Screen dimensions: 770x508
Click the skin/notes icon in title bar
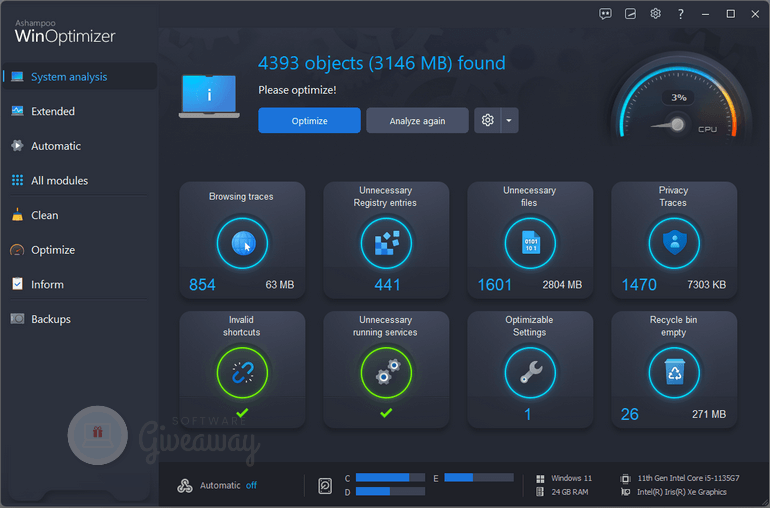[x=631, y=14]
